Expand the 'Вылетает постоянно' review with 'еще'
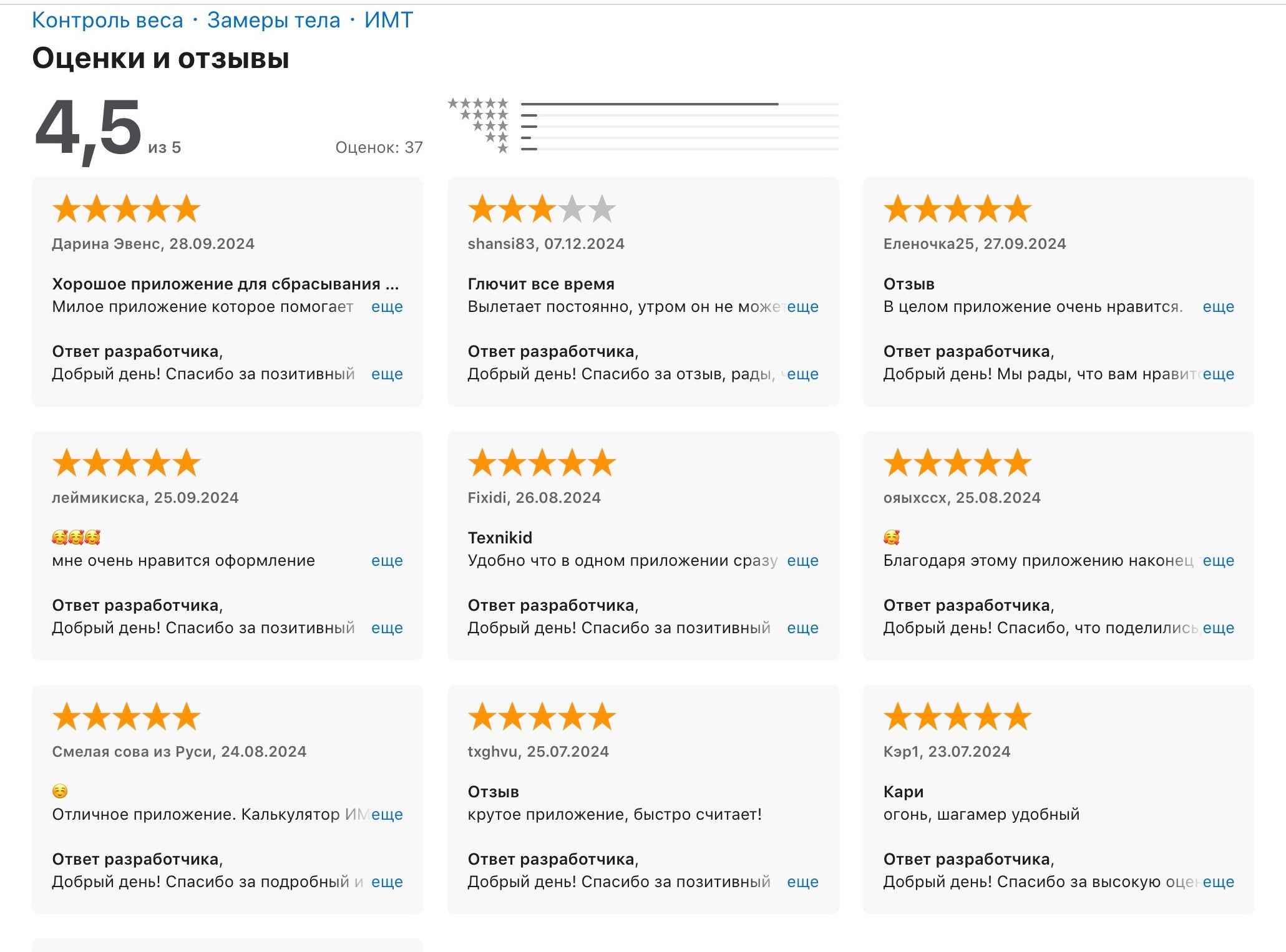Screen dimensions: 1286x952 802,307
